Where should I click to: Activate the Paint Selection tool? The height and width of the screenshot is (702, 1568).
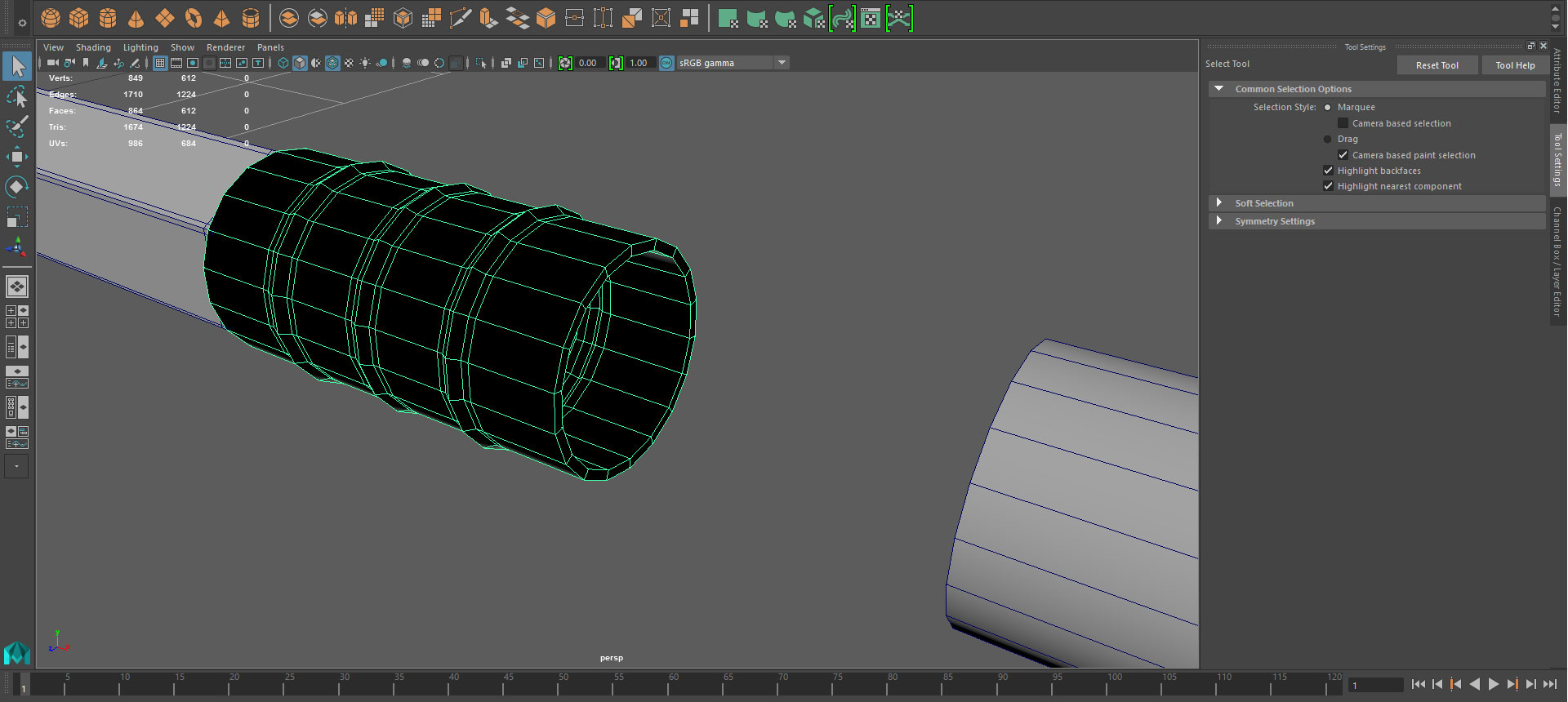[x=16, y=127]
